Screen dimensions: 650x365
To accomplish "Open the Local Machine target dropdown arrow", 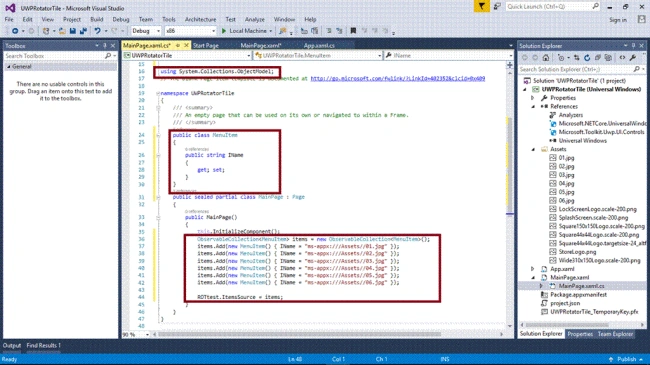I will pos(271,31).
